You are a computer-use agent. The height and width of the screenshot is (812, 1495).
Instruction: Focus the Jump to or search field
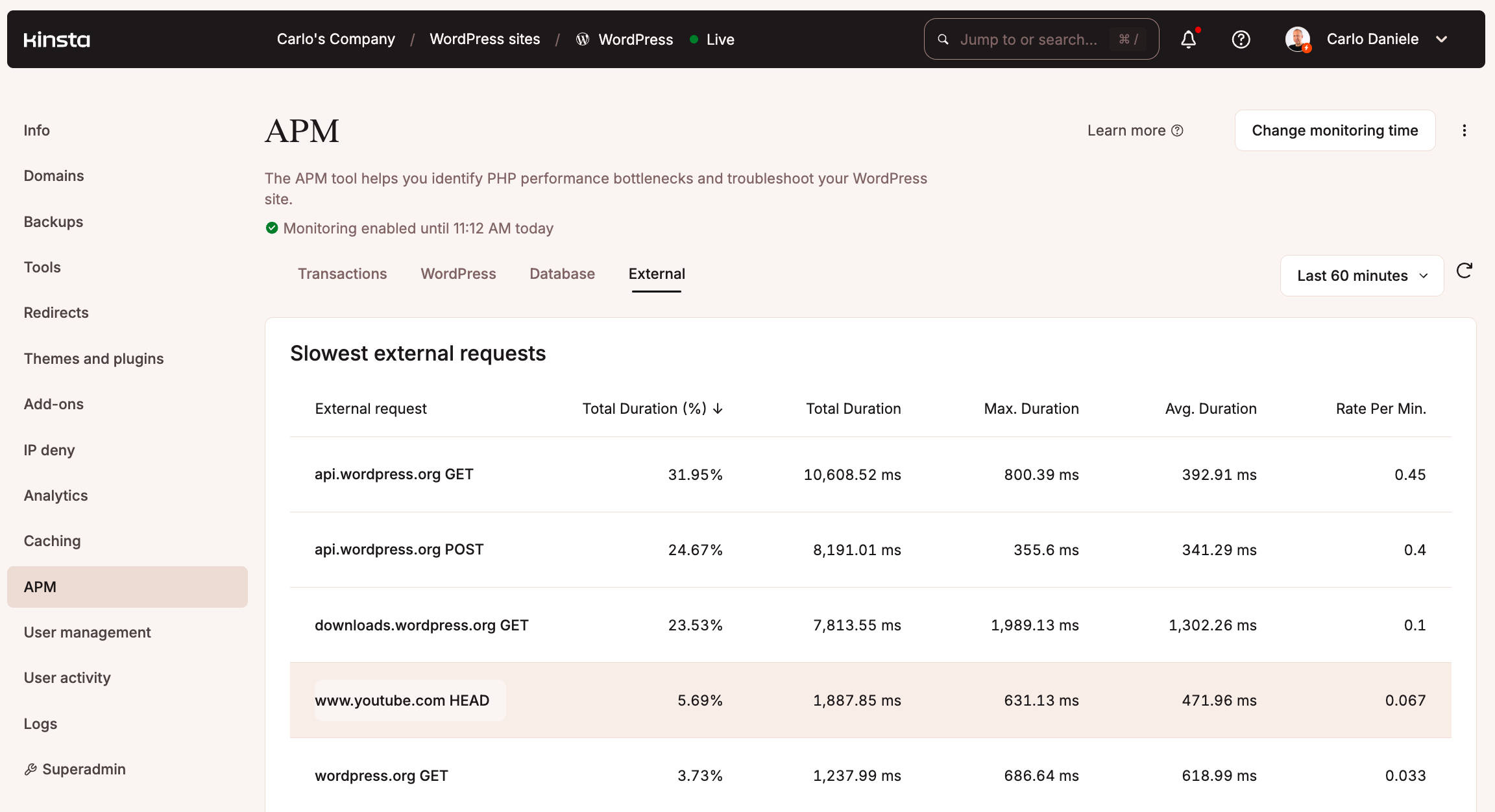pos(1028,40)
